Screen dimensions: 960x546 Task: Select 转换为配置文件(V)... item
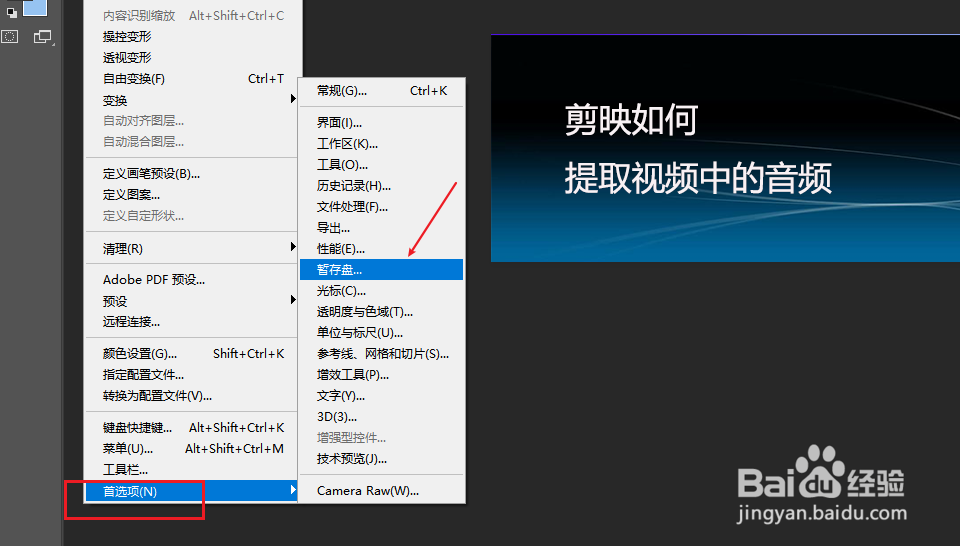click(193, 396)
